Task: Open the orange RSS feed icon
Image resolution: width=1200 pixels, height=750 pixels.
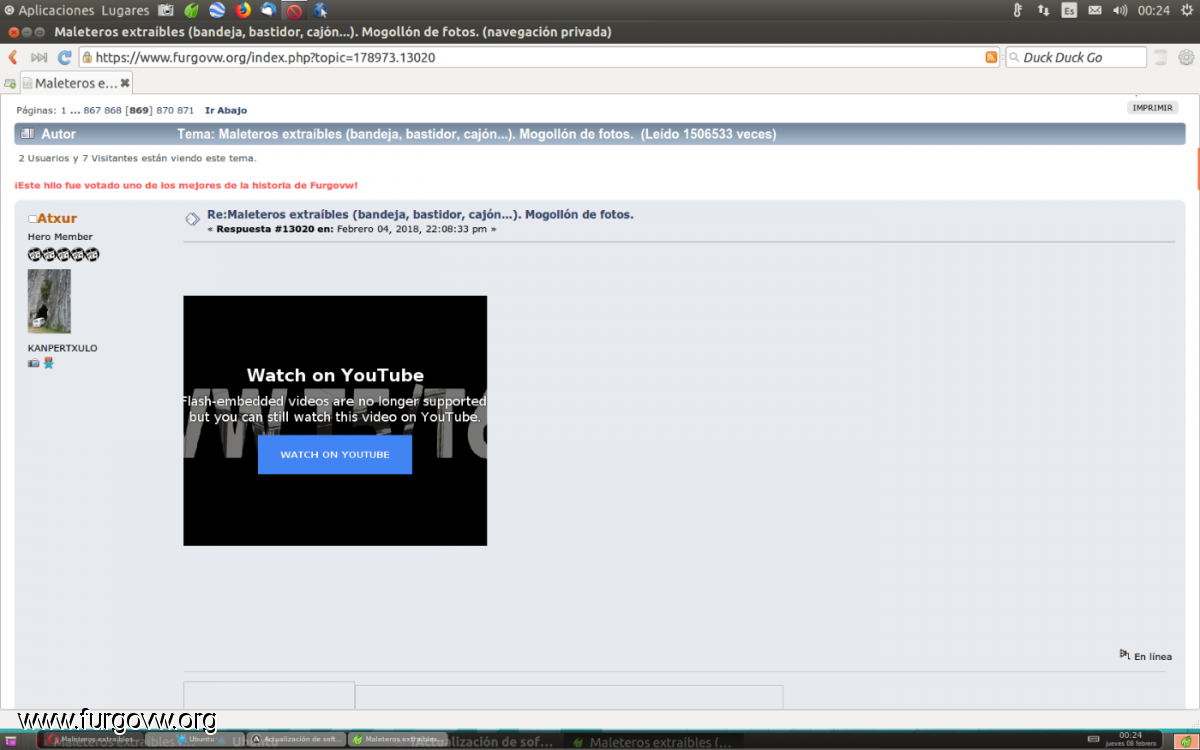Action: point(991,57)
